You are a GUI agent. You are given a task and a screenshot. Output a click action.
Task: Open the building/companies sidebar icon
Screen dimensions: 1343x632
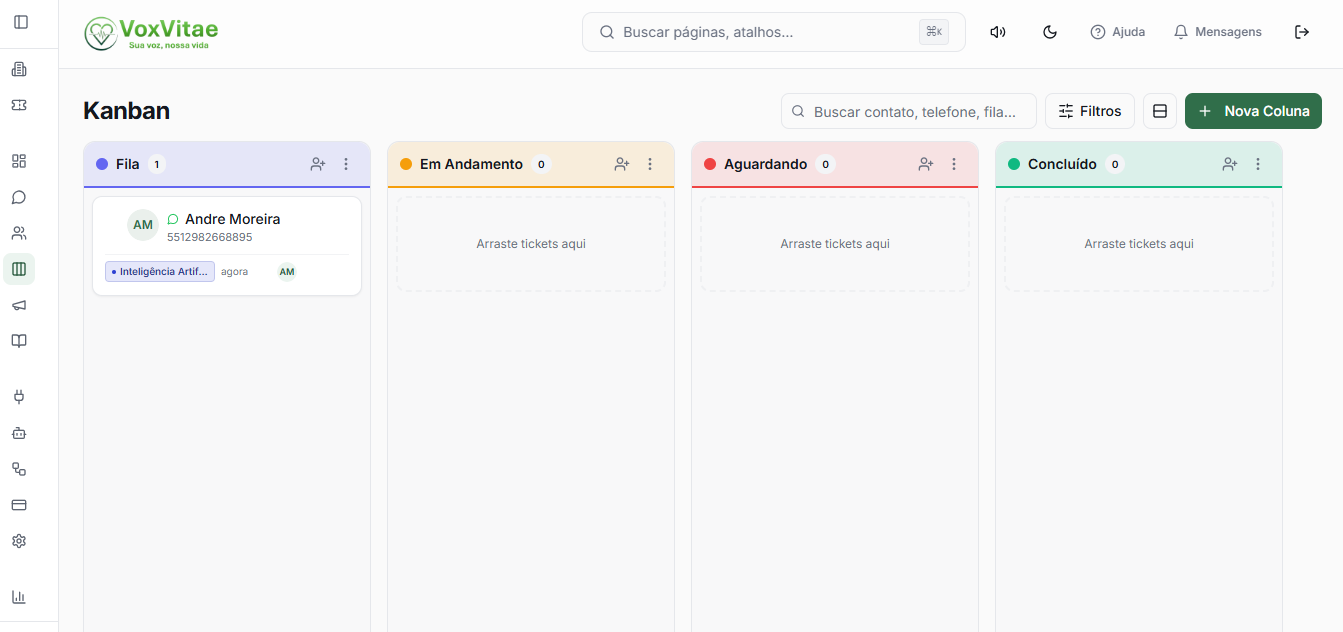(x=19, y=69)
